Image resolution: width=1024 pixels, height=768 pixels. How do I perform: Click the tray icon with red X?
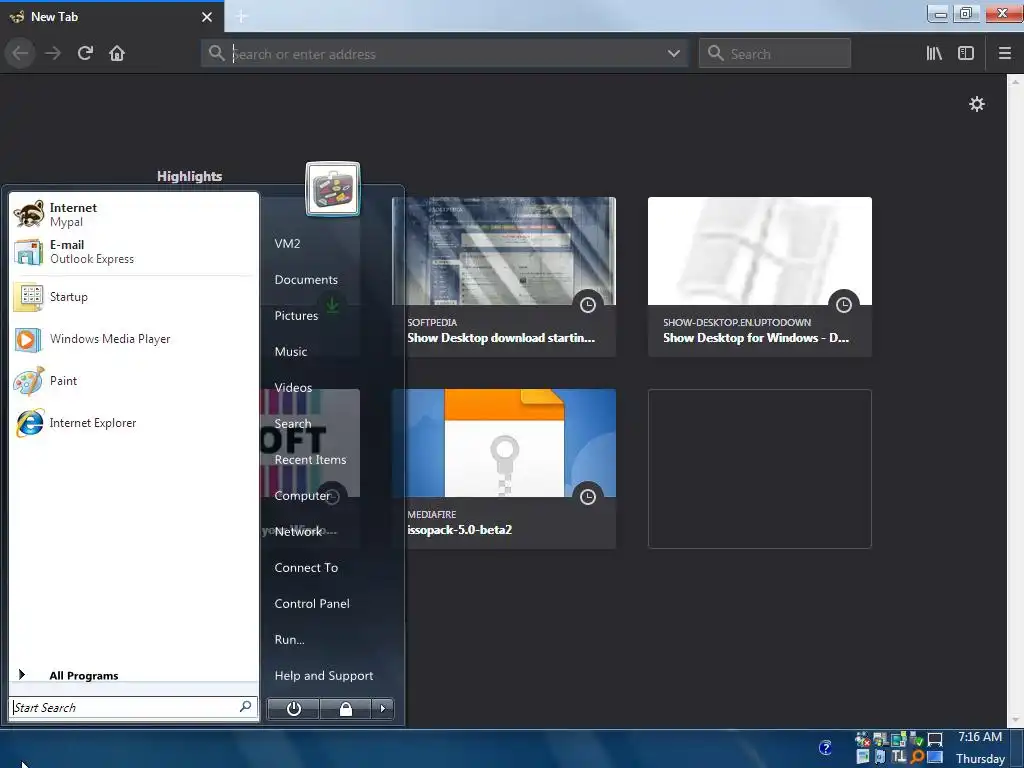[863, 740]
